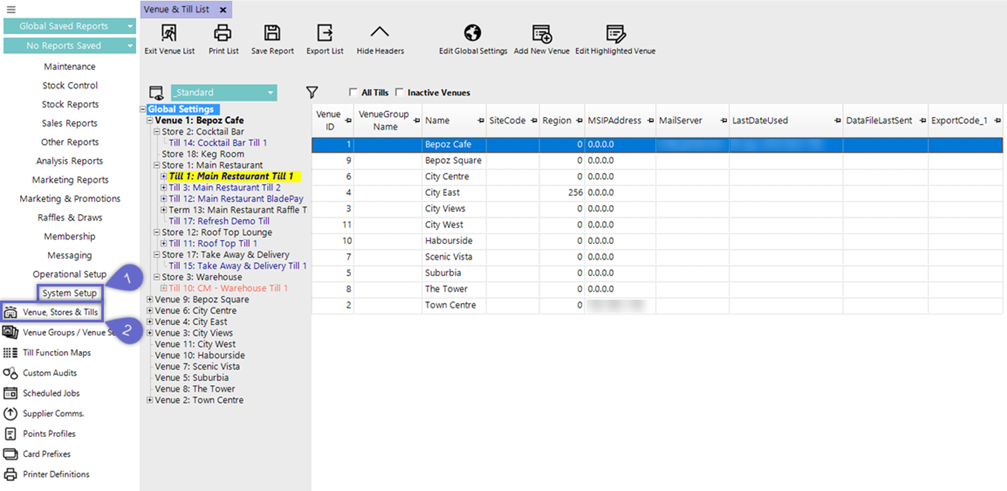This screenshot has width=1007, height=491.
Task: Click the filter funnel icon
Action: 312,92
